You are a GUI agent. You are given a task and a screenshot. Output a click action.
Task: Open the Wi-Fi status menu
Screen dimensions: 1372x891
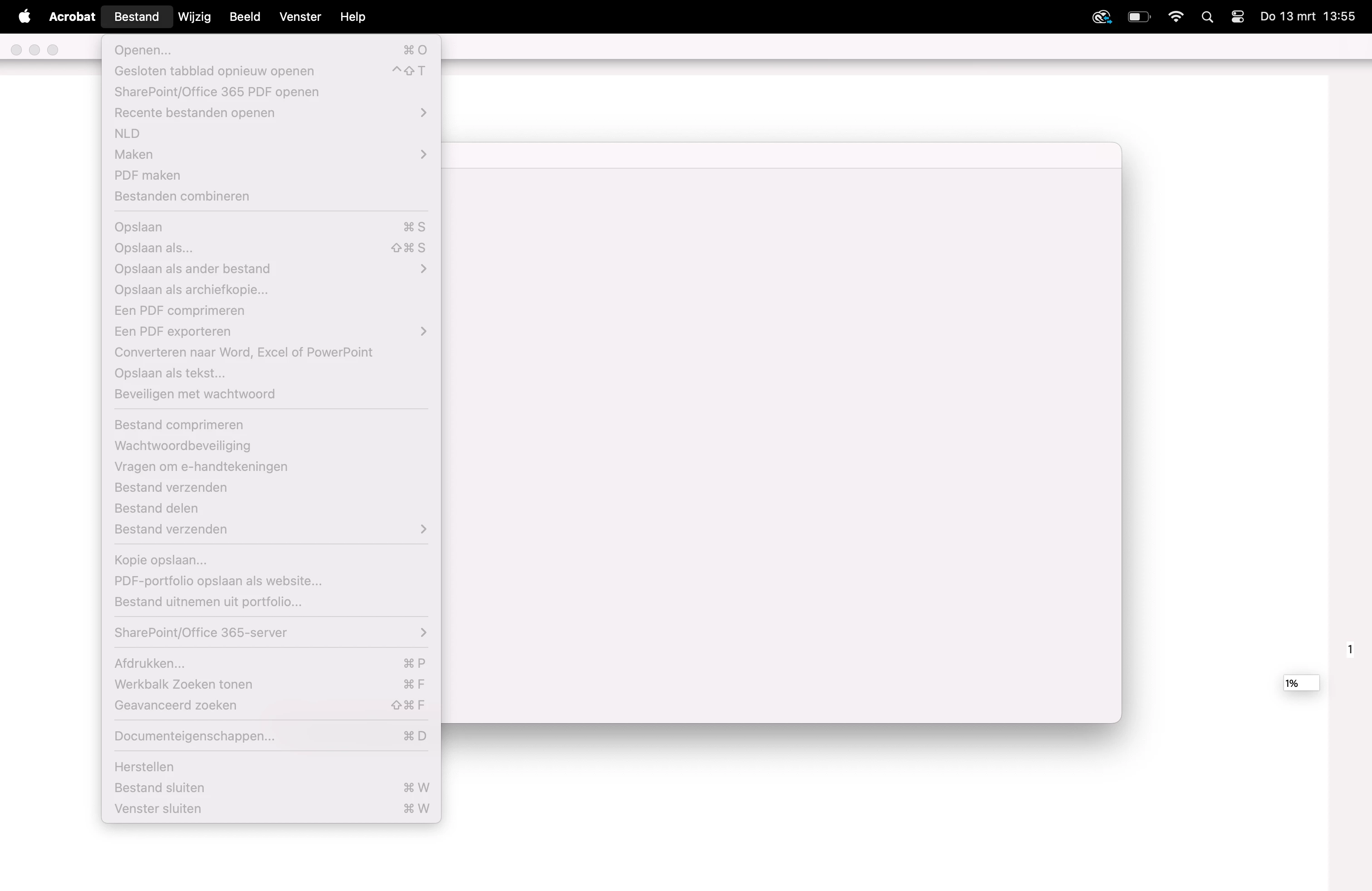[x=1176, y=17]
